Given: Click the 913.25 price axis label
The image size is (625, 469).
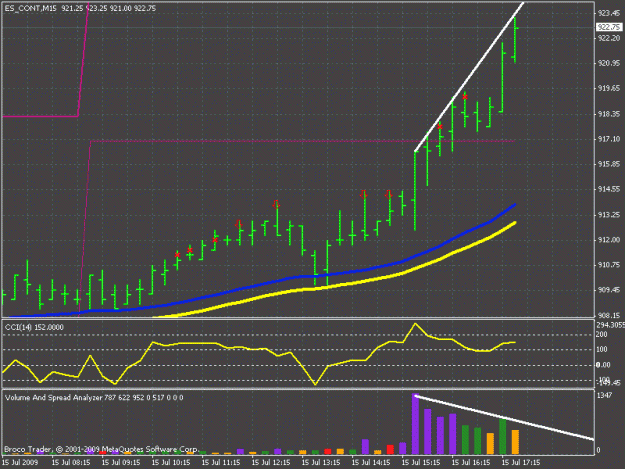Looking at the screenshot, I should [x=609, y=215].
